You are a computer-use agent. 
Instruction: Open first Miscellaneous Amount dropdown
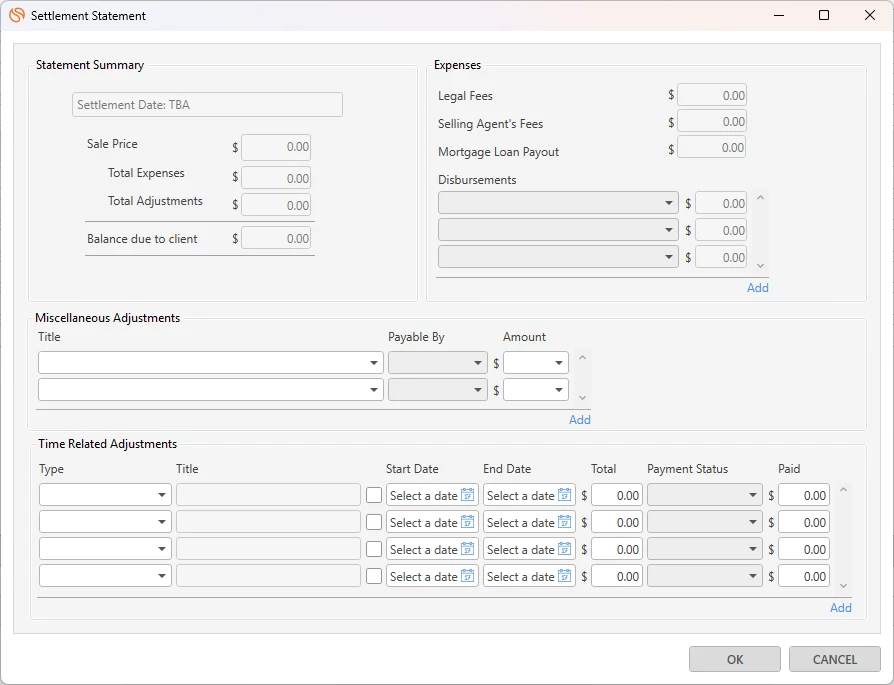pyautogui.click(x=536, y=363)
